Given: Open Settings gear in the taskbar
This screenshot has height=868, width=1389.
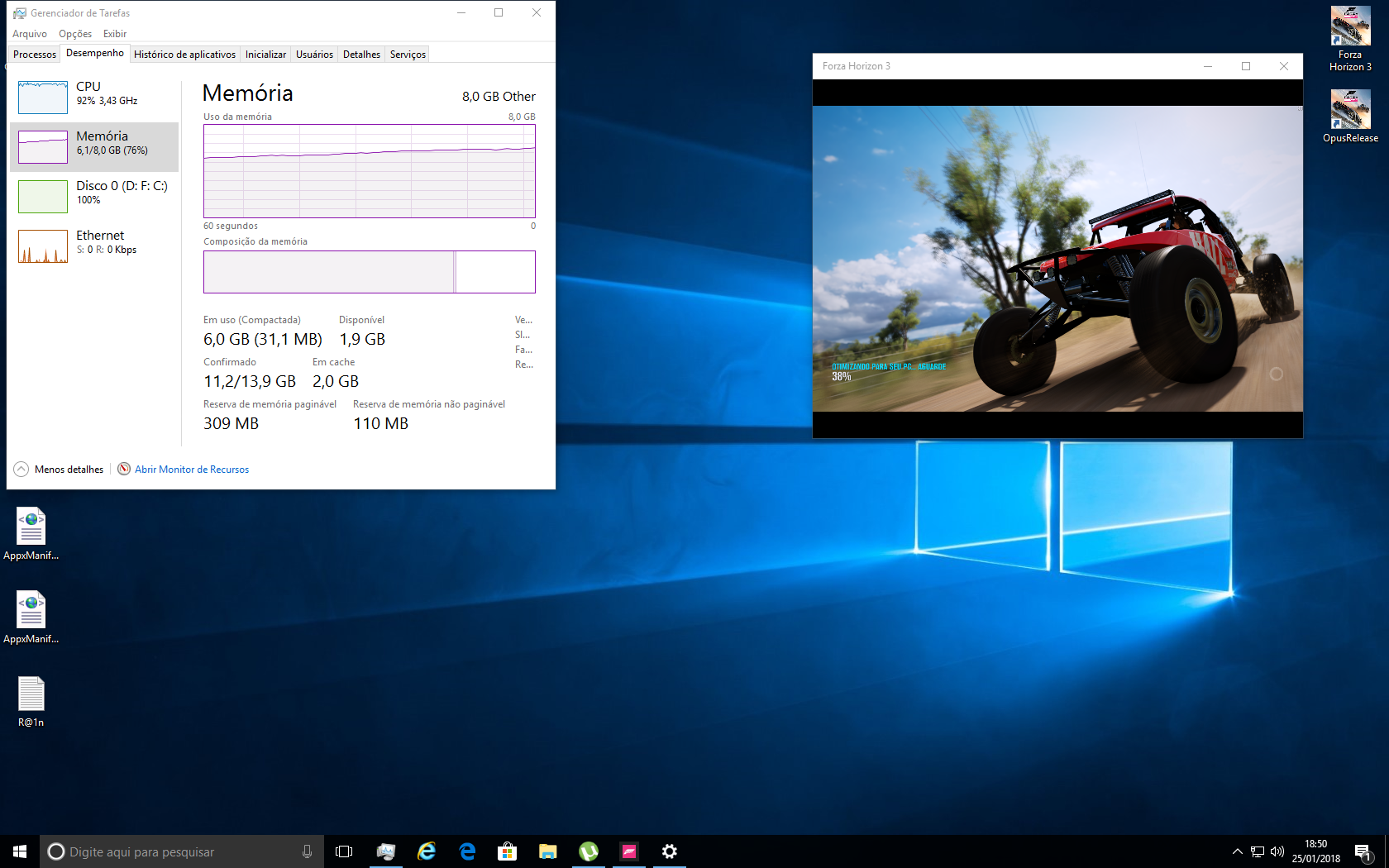Looking at the screenshot, I should [x=670, y=851].
